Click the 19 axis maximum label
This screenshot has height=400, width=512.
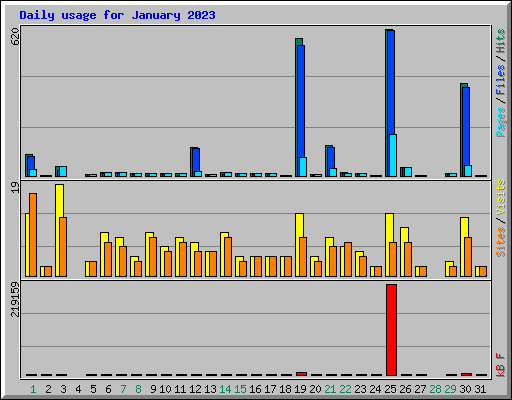pyautogui.click(x=15, y=187)
